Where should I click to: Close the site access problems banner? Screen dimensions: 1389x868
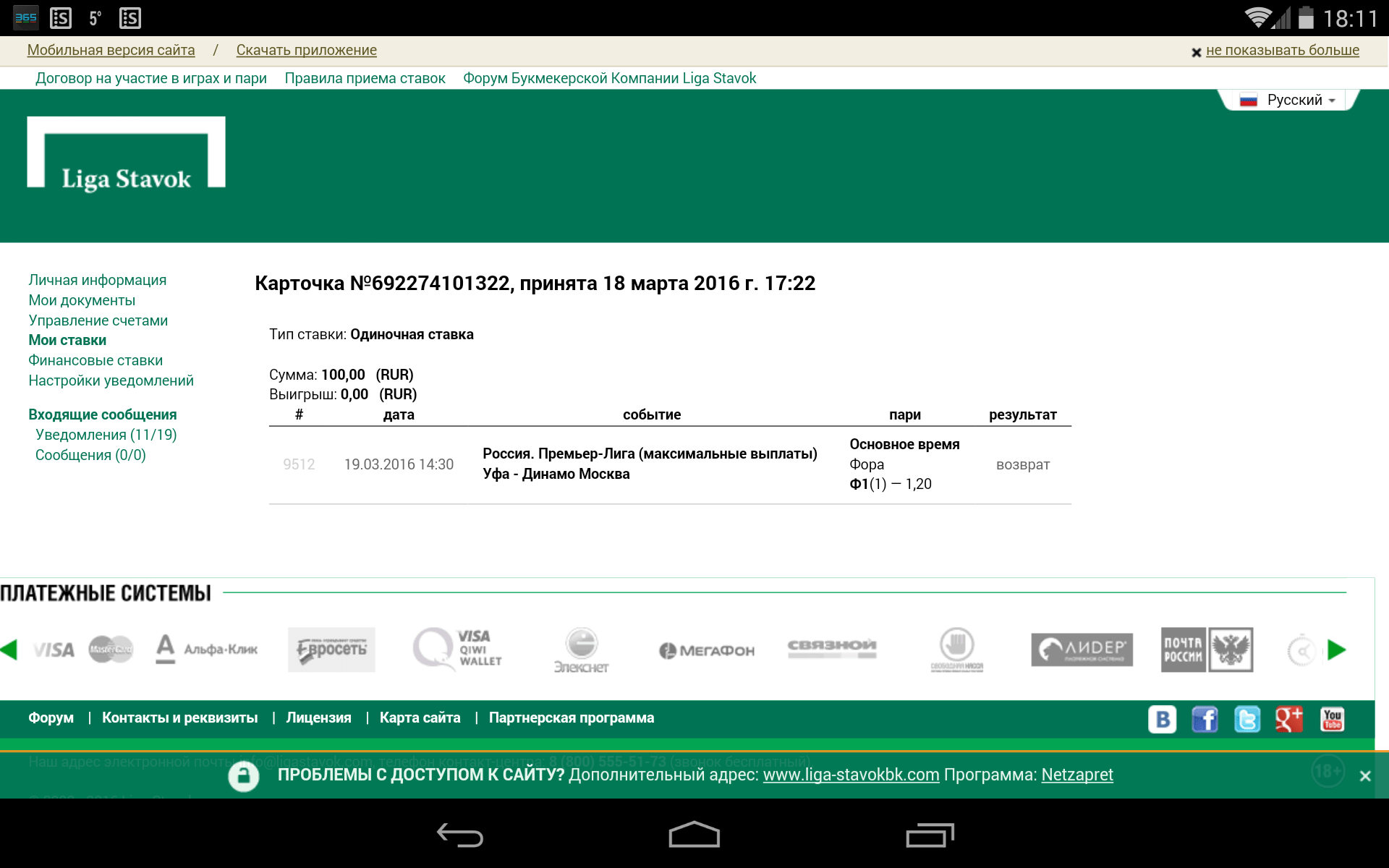pyautogui.click(x=1365, y=775)
